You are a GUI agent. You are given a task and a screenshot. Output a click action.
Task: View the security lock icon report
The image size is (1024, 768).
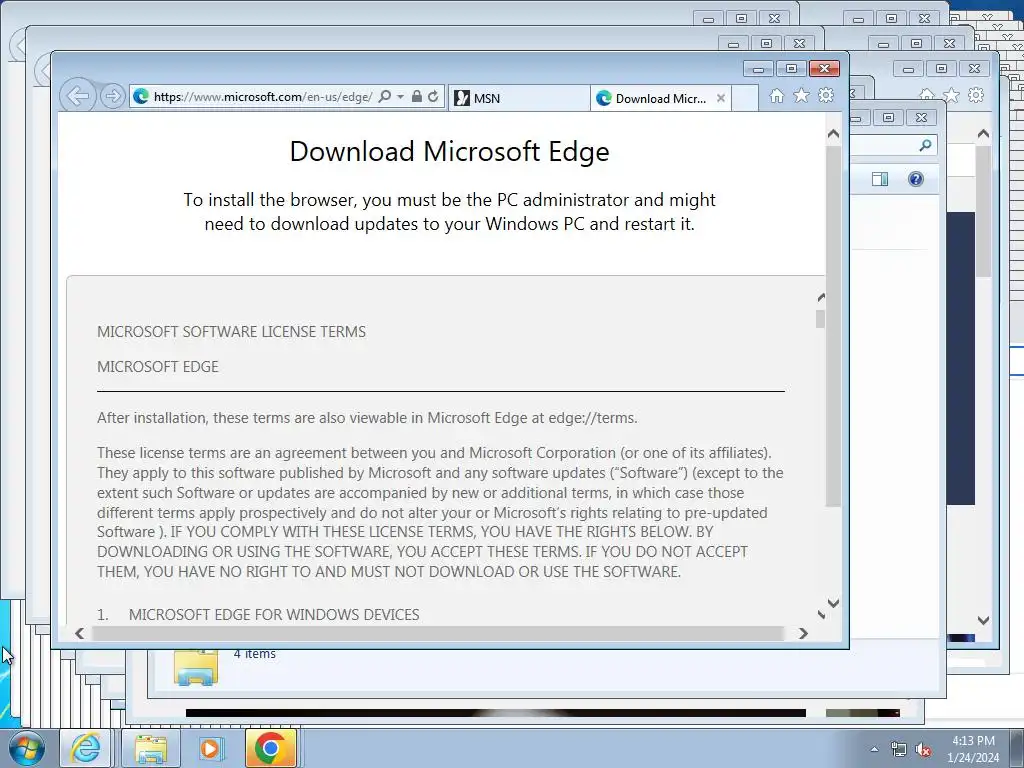click(417, 97)
